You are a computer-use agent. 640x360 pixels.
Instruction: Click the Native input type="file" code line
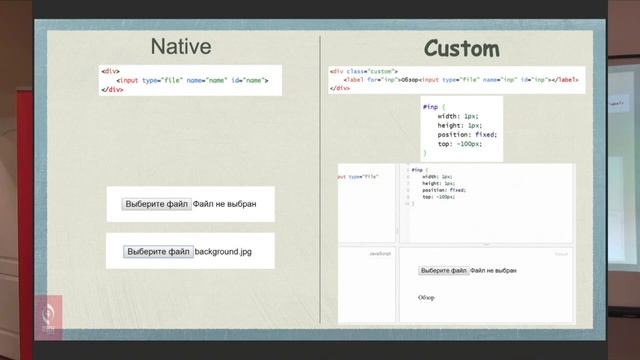192,80
